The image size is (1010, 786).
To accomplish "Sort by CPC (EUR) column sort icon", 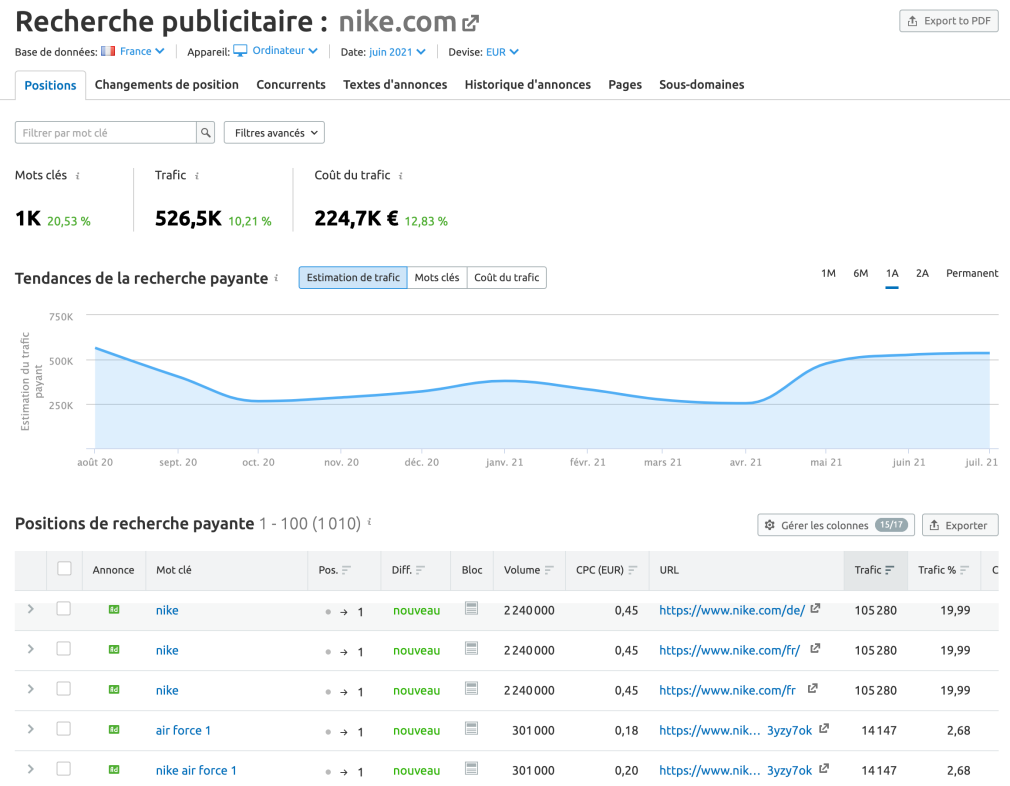I will 633,570.
